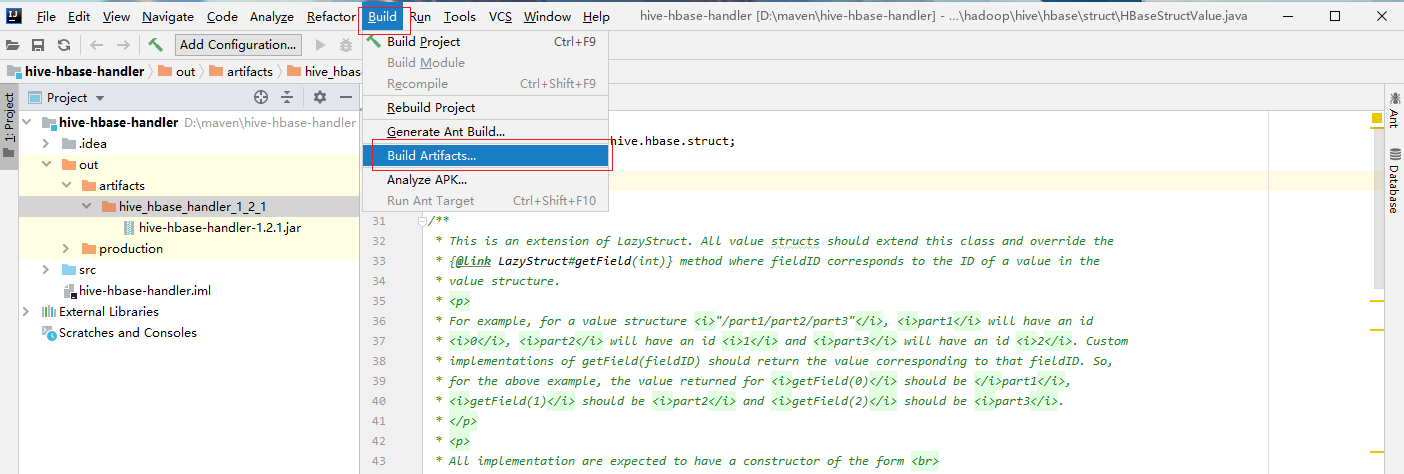Click the Save All floppy icon
1404x474 pixels.
click(x=38, y=45)
